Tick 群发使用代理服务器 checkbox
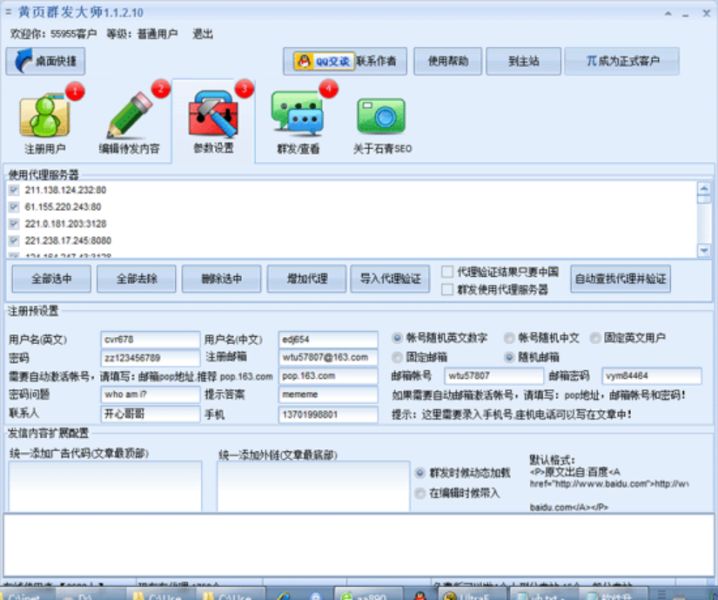 [x=448, y=290]
